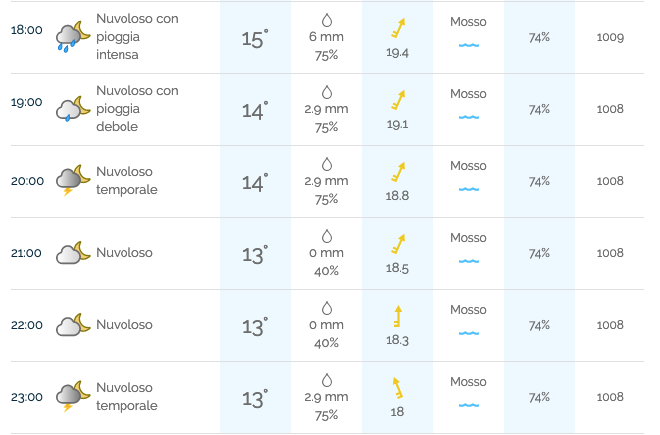Click the wind arrow above 19.4

pos(398,28)
